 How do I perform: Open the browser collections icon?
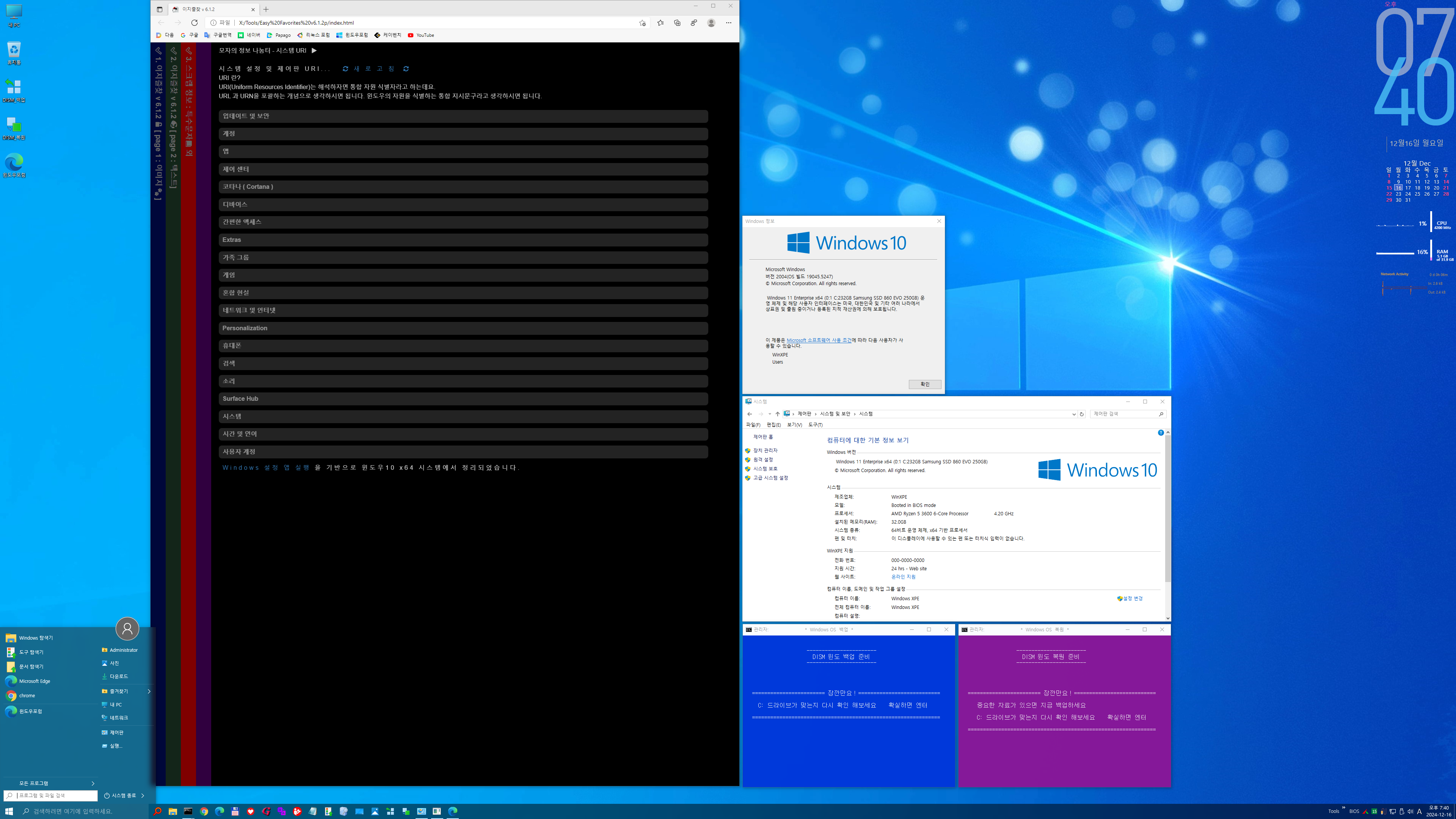click(677, 23)
